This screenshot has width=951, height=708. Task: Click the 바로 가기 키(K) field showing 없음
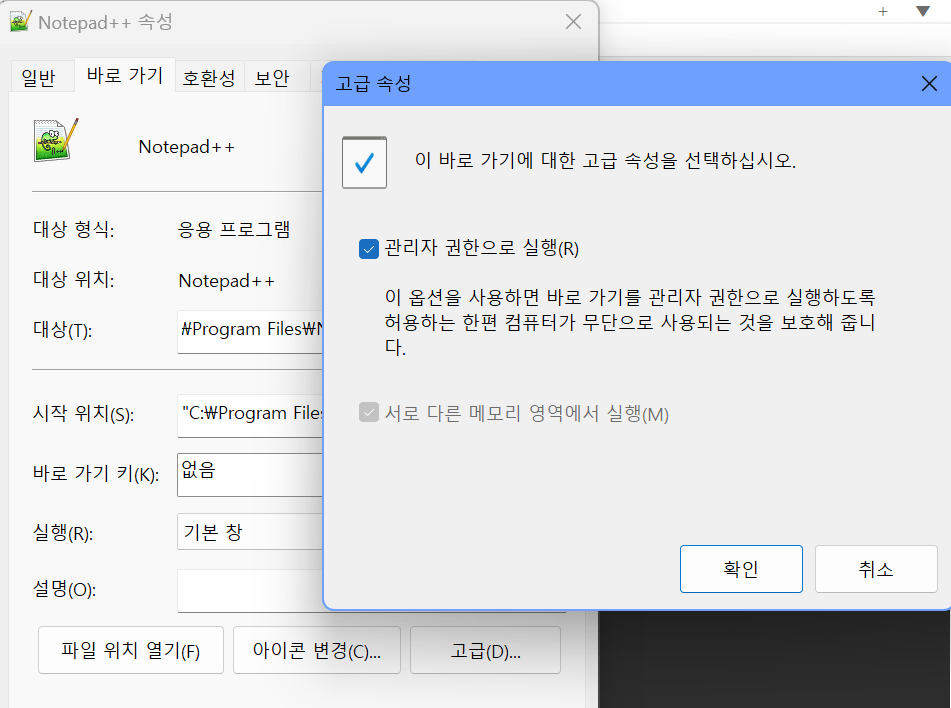250,474
